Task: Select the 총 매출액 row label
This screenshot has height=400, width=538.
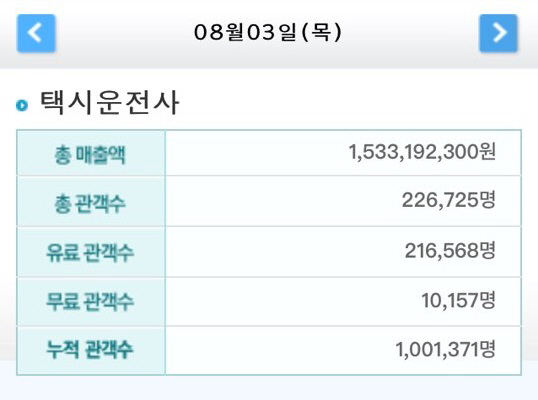Action: point(91,154)
